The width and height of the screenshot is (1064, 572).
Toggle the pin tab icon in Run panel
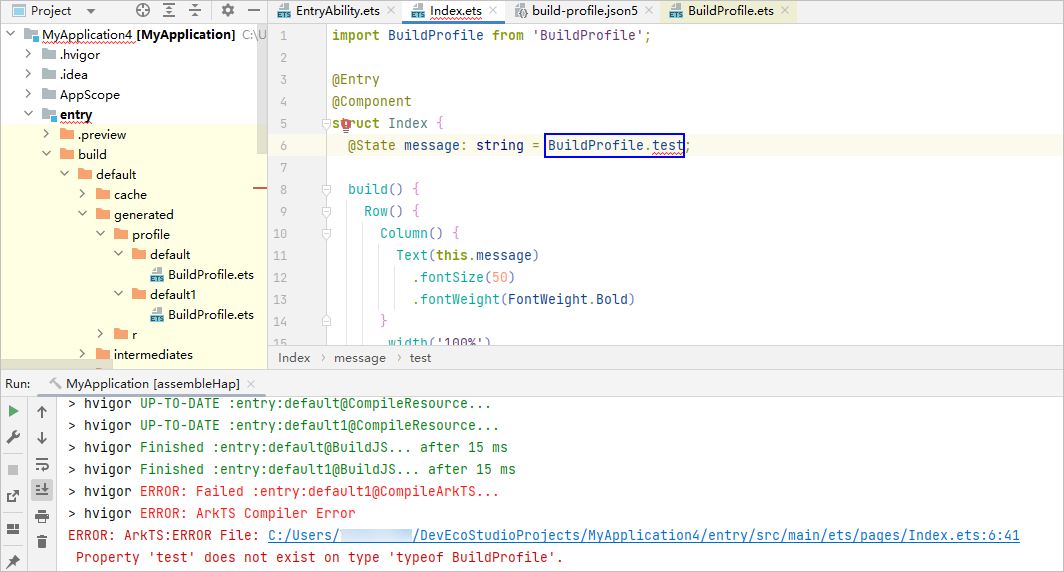13,562
